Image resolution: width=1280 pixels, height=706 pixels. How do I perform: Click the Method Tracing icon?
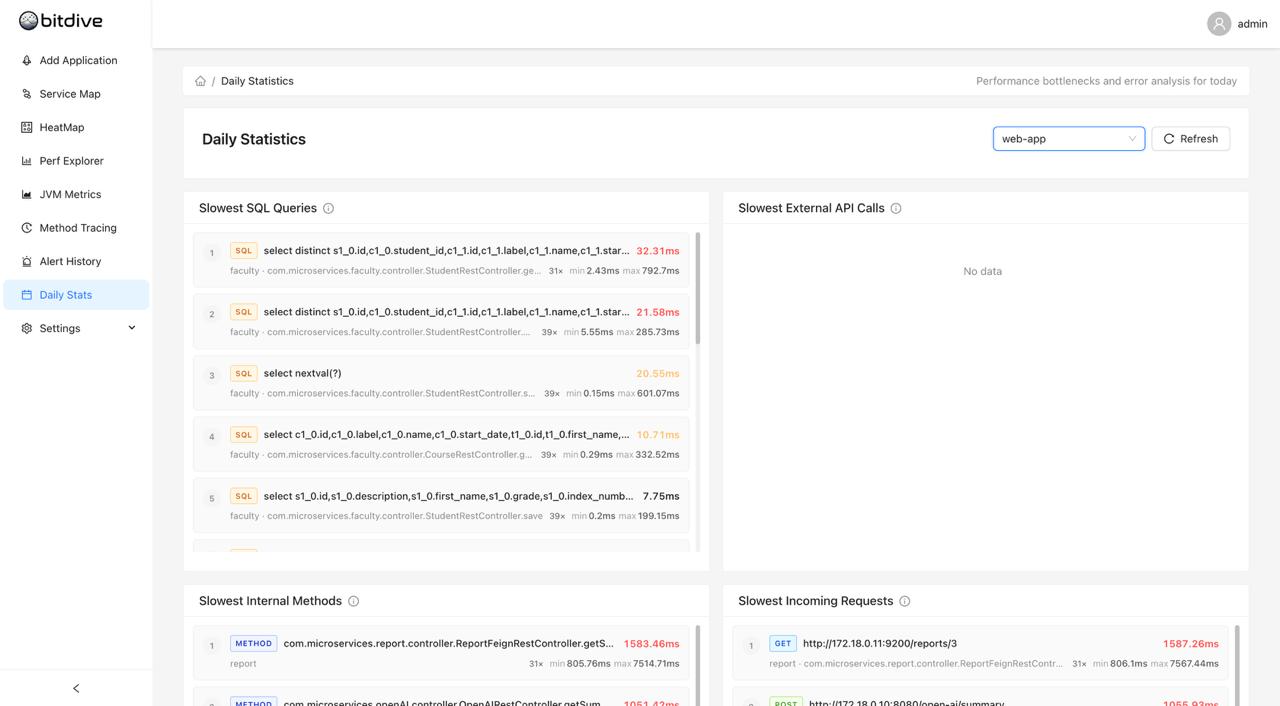tap(27, 228)
